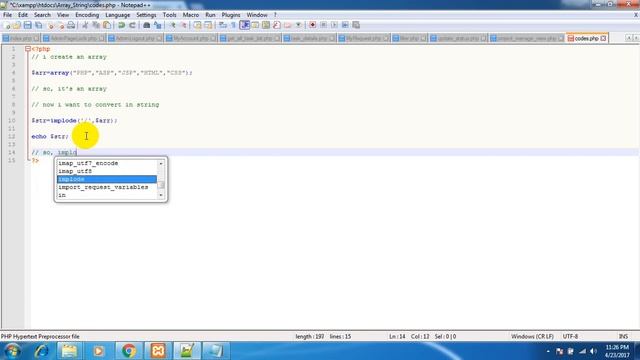640x360 pixels.
Task: Create a new document with the New icon
Action: click(7, 25)
